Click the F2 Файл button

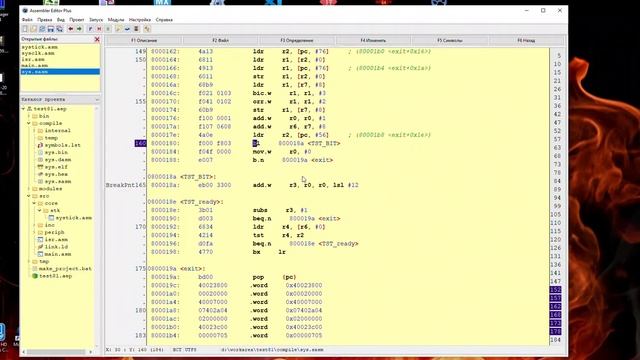pyautogui.click(x=220, y=40)
